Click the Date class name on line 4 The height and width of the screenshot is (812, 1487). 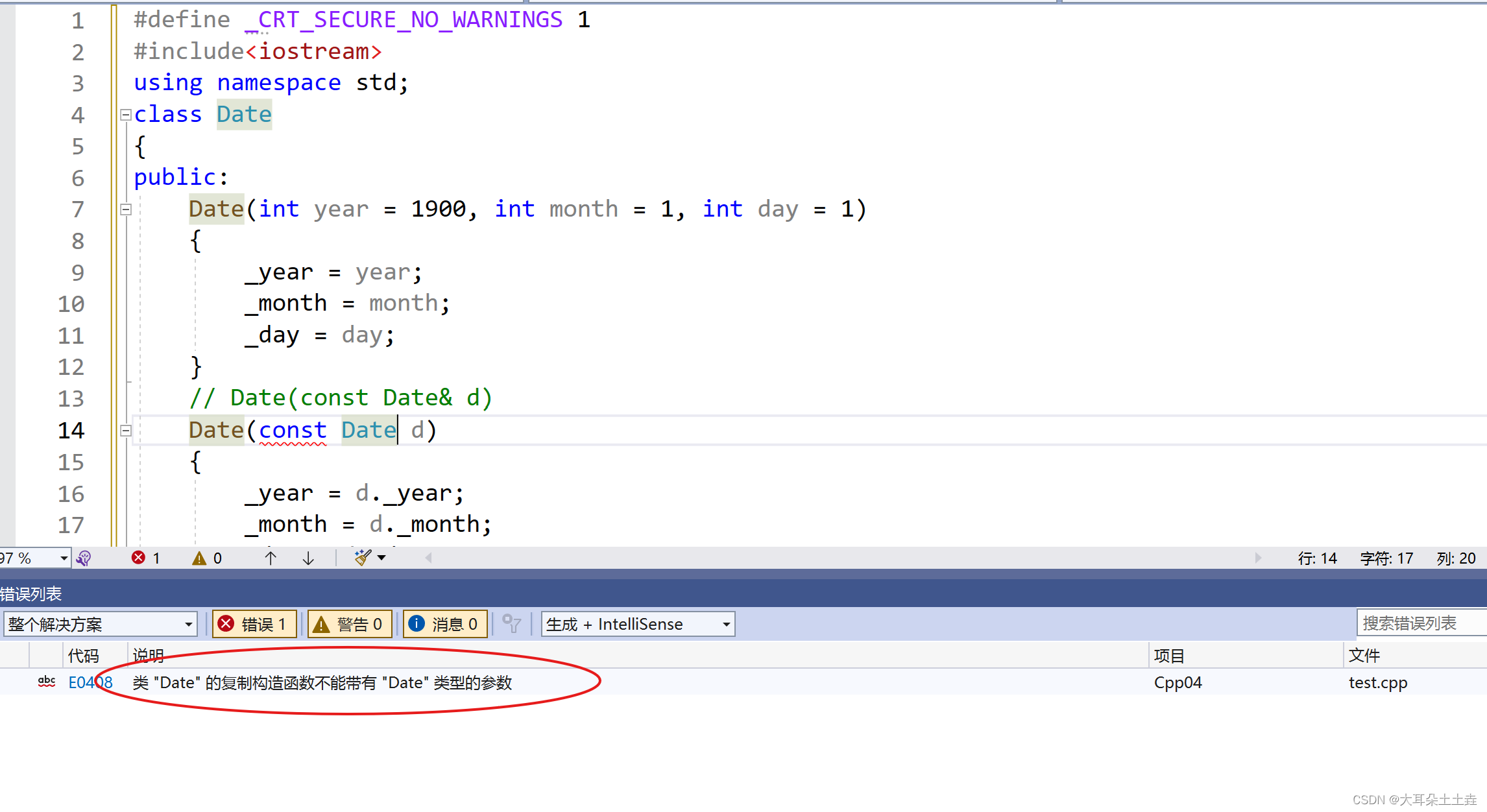244,115
